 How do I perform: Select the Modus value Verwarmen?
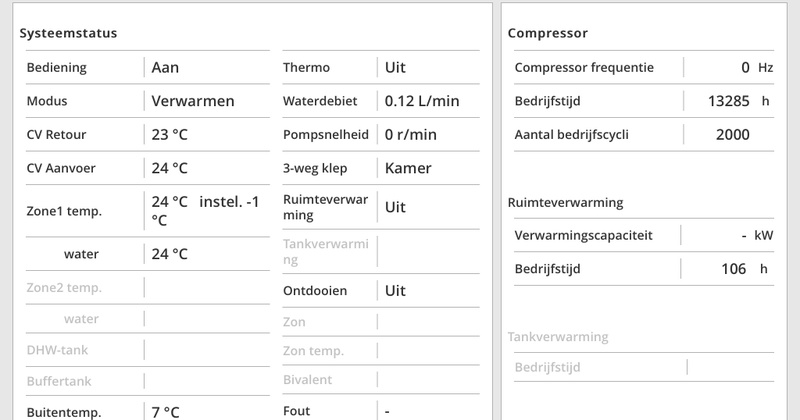pos(192,101)
